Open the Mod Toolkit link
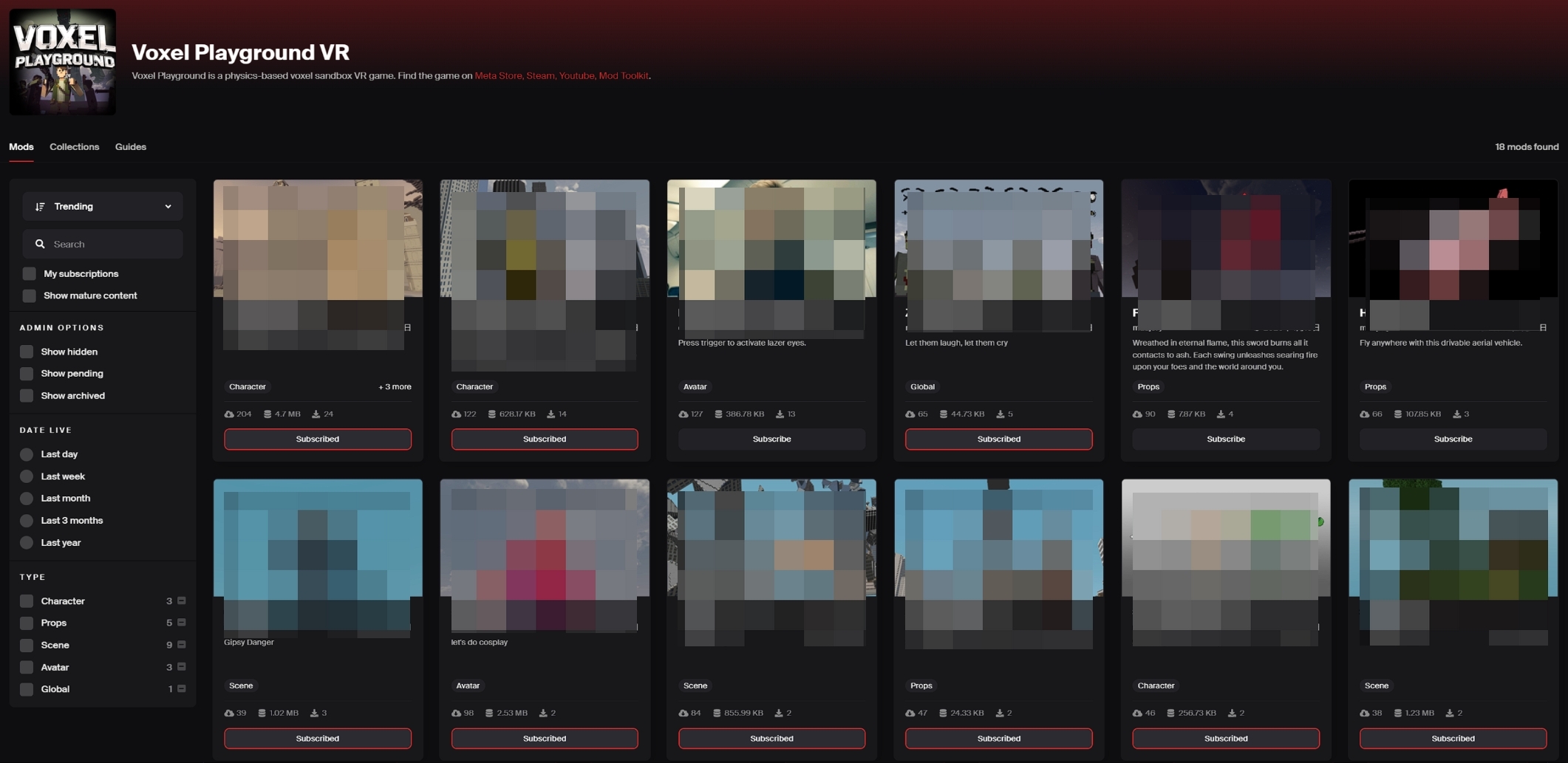The image size is (1568, 763). point(623,76)
